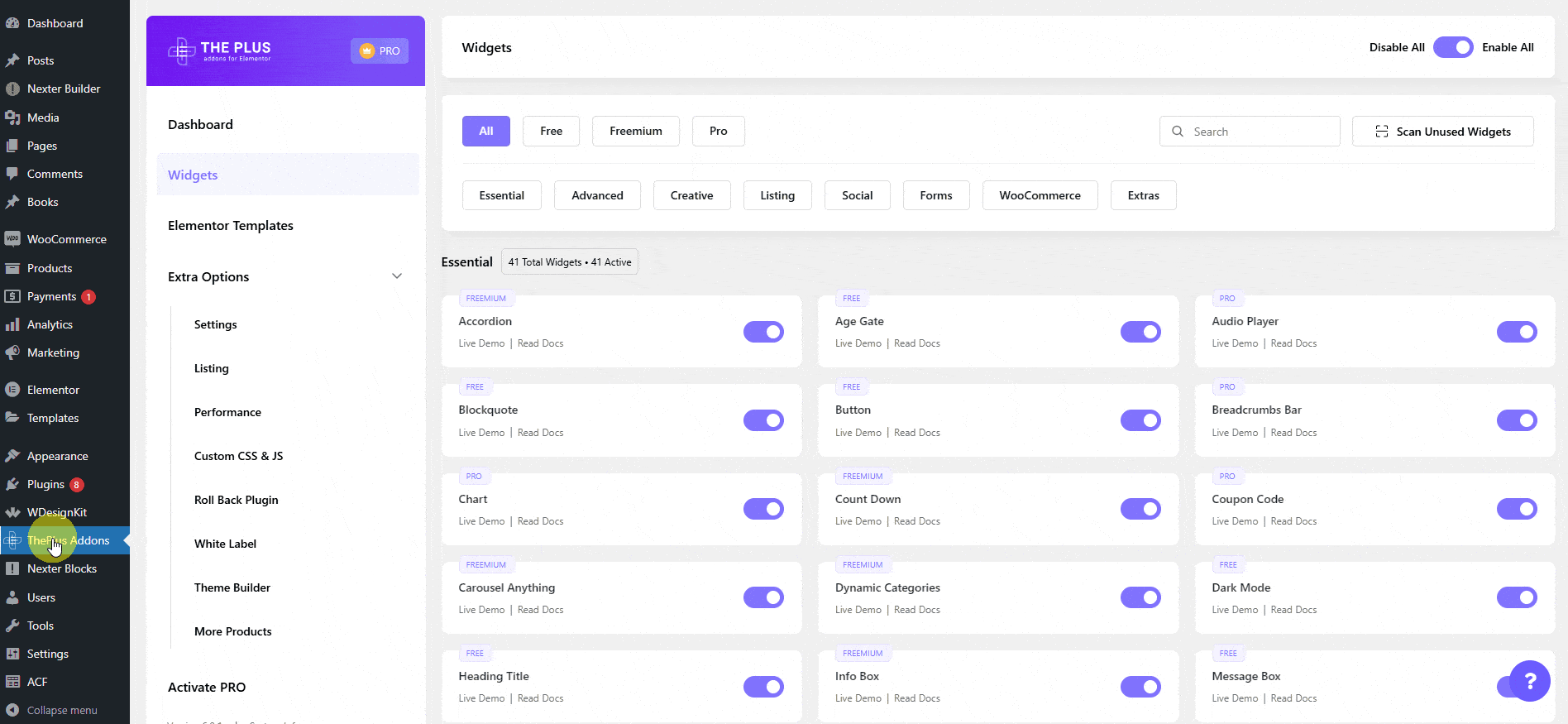
Task: Open the Performance sub-option
Action: [227, 412]
